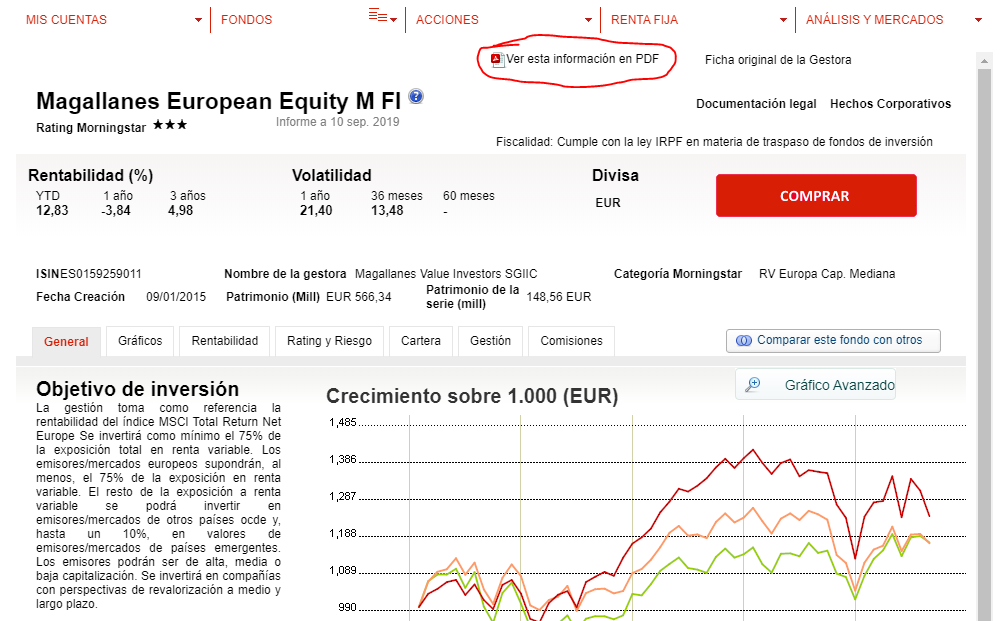Click the scrollbar up arrow
This screenshot has height=621, width=1001.
pos(984,61)
